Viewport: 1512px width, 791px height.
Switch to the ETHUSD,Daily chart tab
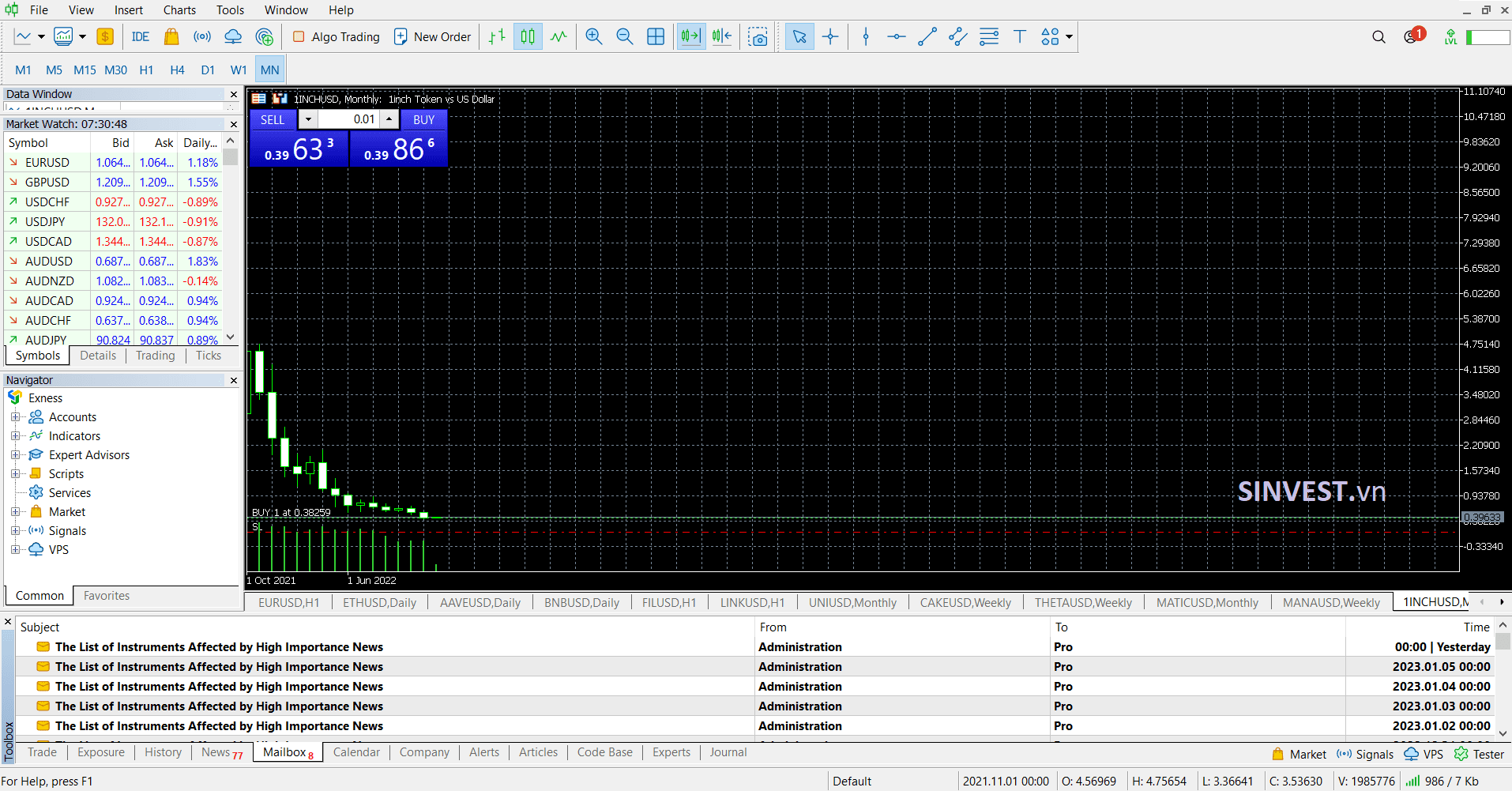pyautogui.click(x=379, y=602)
